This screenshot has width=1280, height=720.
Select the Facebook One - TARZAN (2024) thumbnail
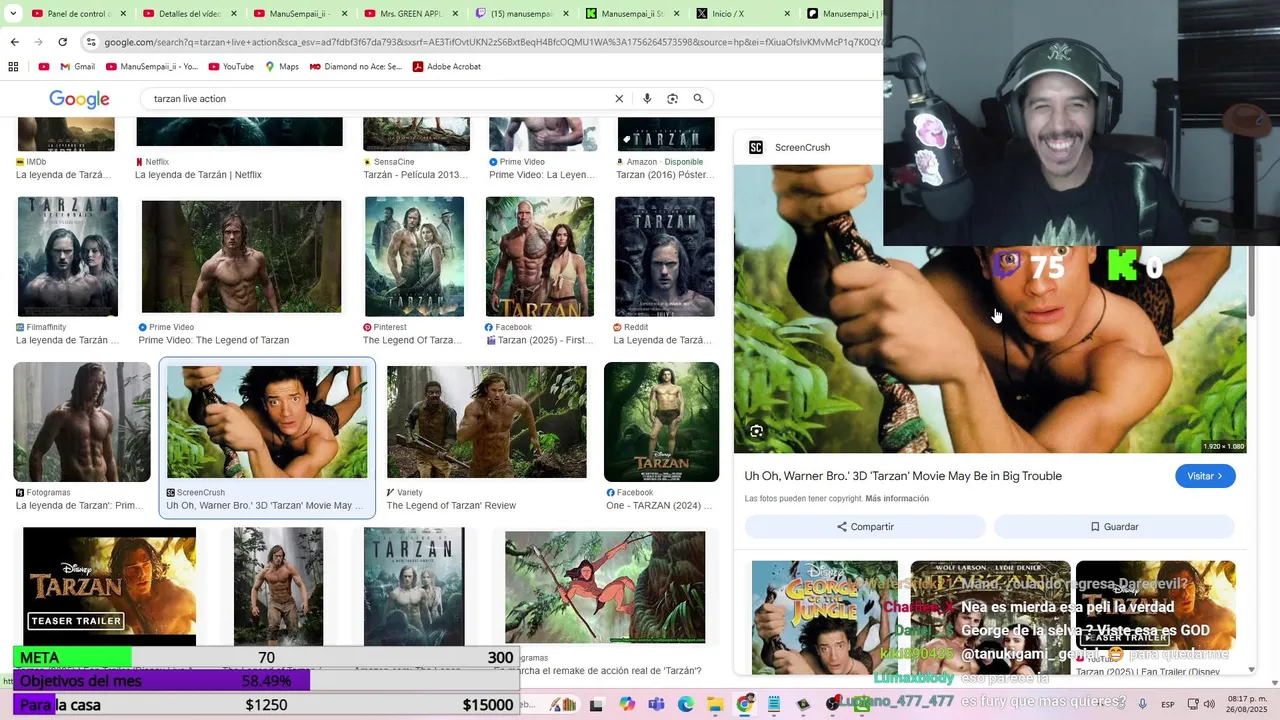[661, 422]
